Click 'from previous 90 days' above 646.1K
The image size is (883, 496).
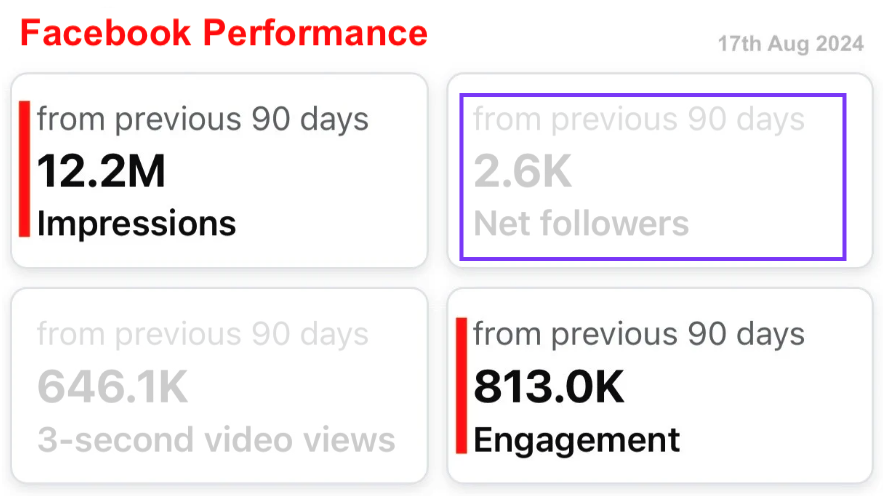point(203,334)
